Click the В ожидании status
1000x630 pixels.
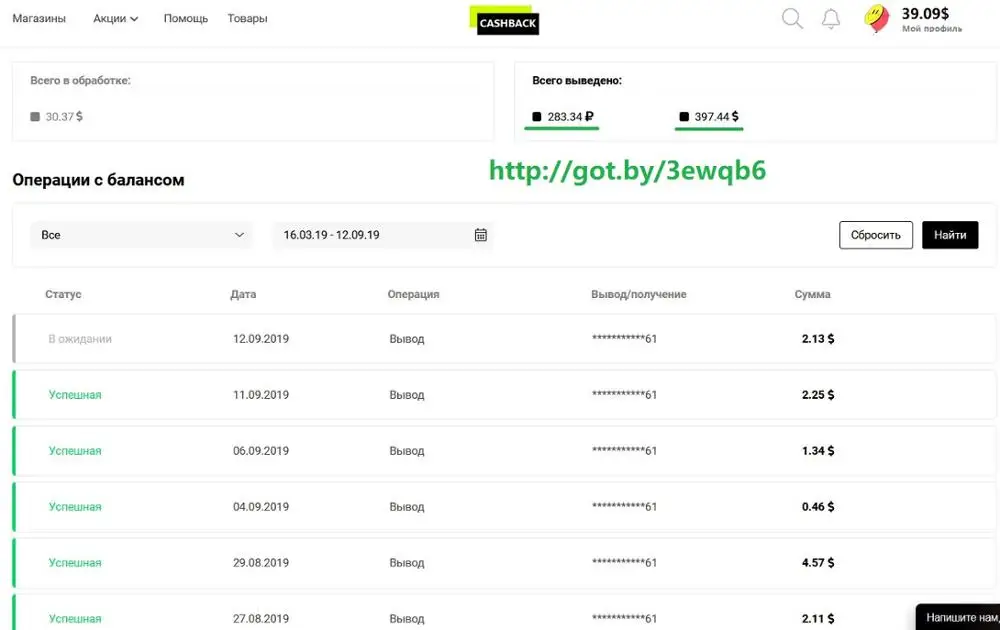[x=80, y=339]
